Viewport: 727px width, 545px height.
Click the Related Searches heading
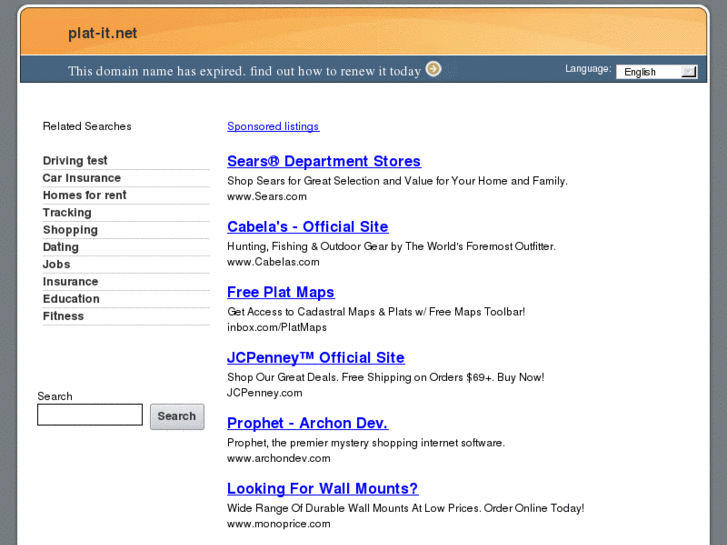point(87,126)
